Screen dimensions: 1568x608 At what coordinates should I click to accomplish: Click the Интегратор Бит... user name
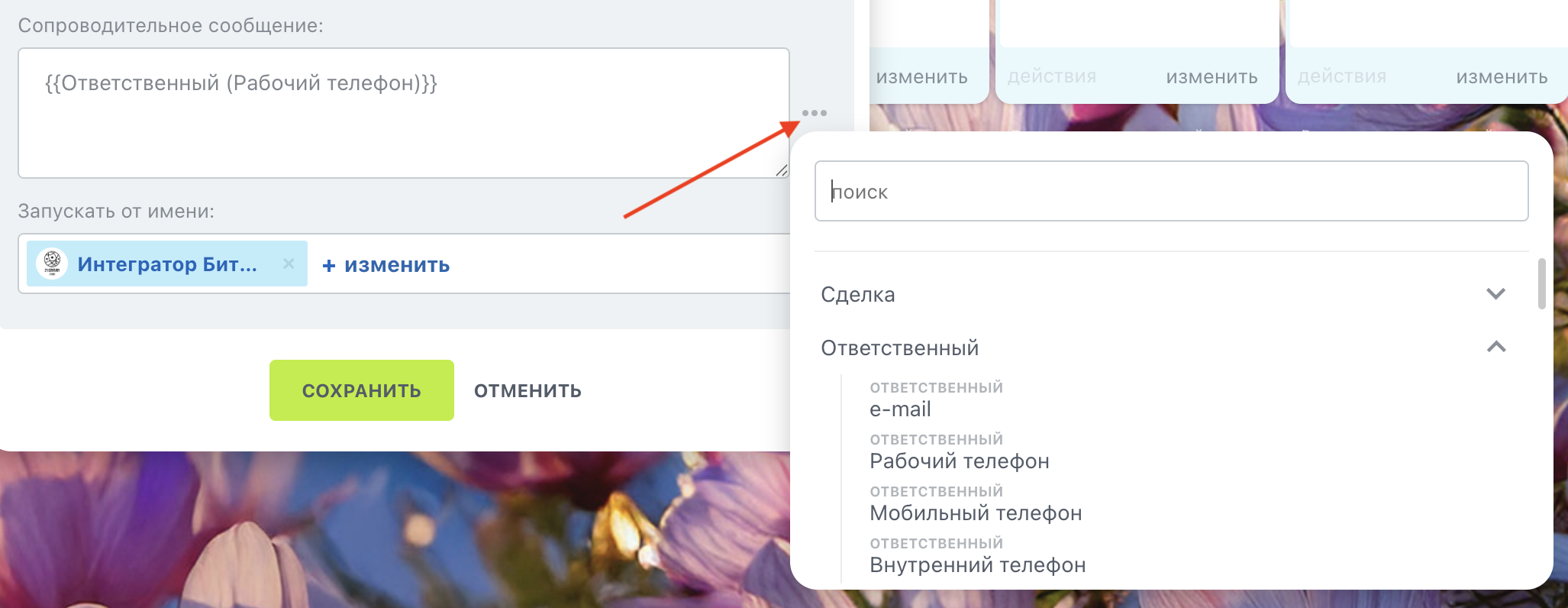tap(167, 264)
